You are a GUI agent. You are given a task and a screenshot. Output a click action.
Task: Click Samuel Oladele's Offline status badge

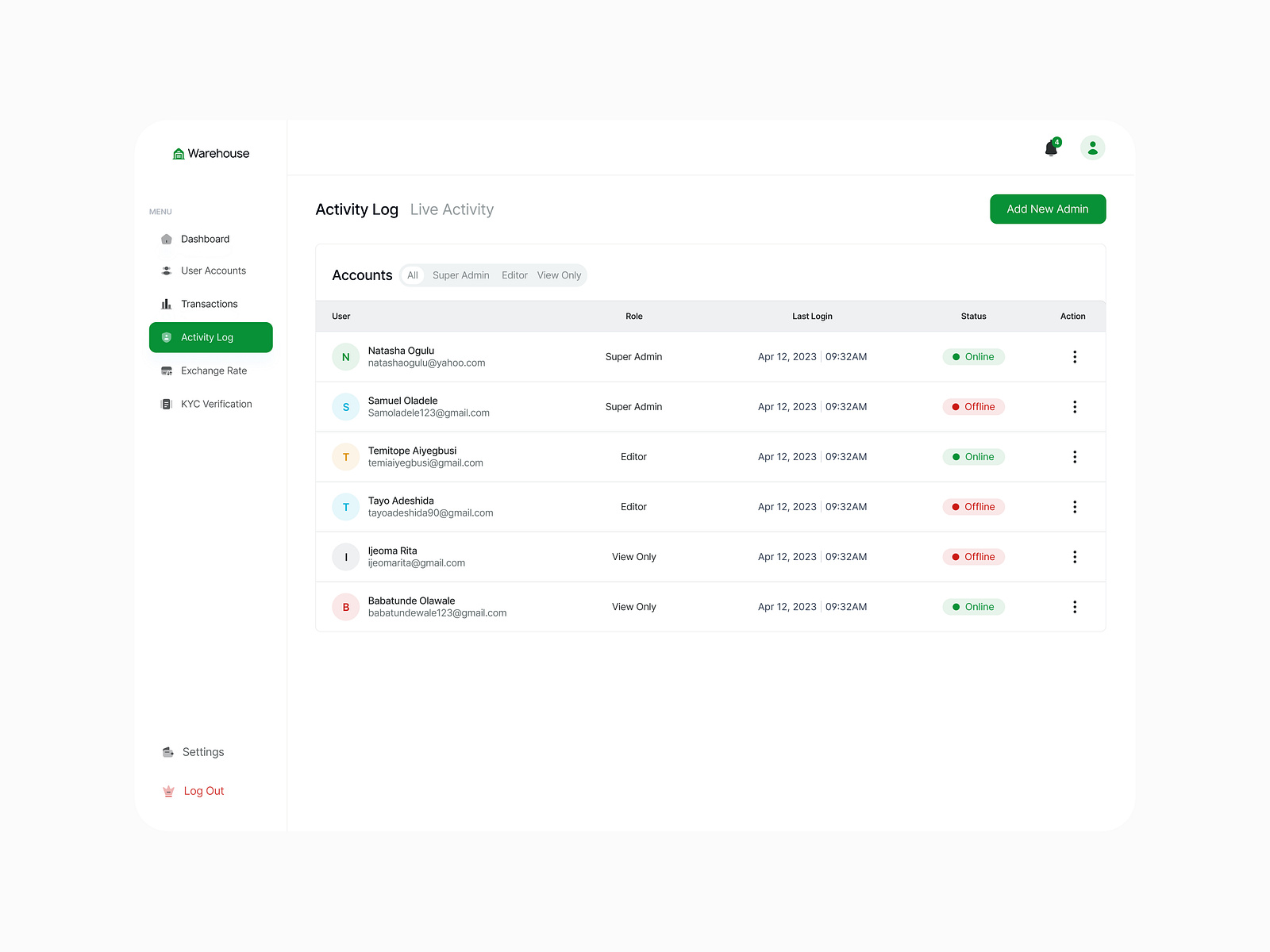[x=974, y=407]
